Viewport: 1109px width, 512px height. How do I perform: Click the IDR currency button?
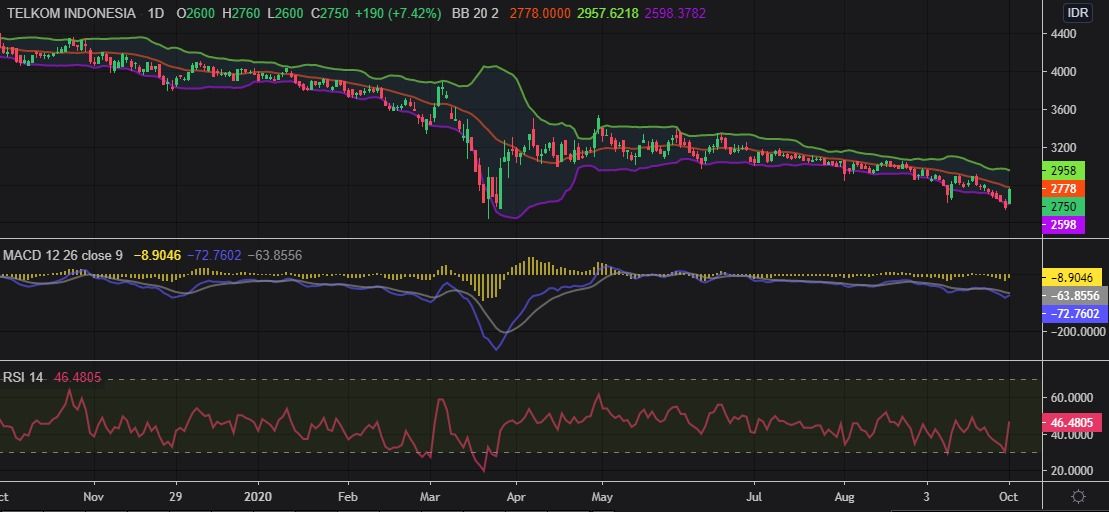click(1076, 13)
